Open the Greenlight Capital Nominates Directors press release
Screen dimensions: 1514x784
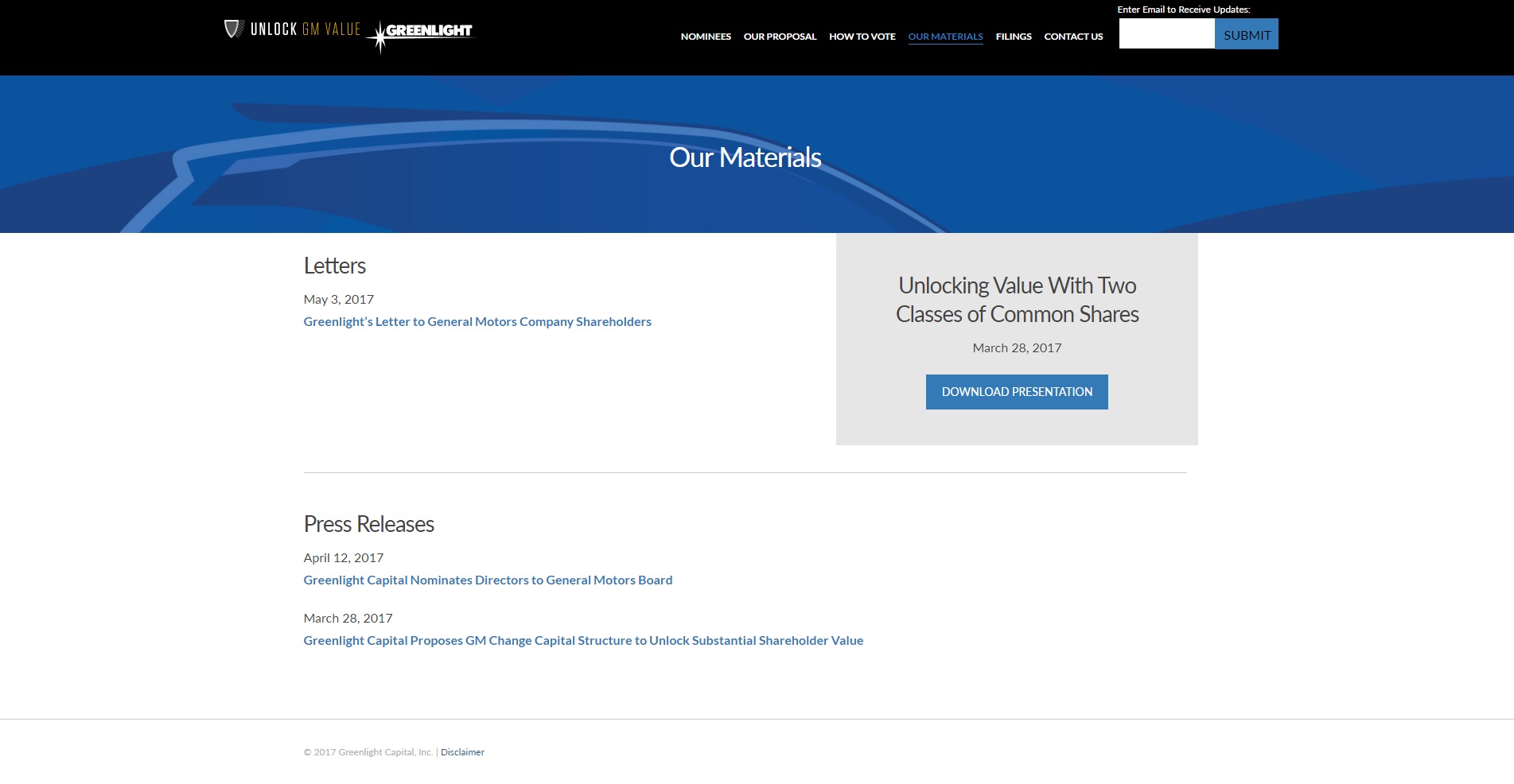(488, 580)
